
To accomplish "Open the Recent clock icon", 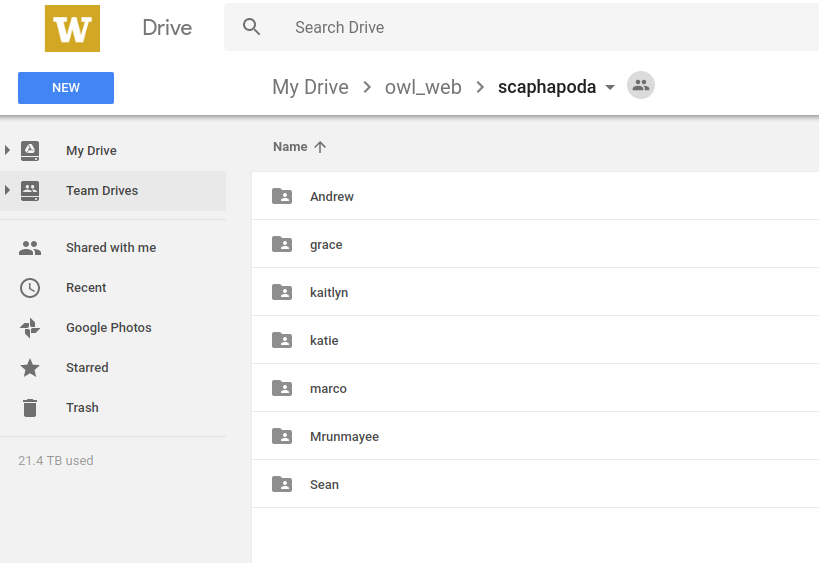I will coord(30,288).
